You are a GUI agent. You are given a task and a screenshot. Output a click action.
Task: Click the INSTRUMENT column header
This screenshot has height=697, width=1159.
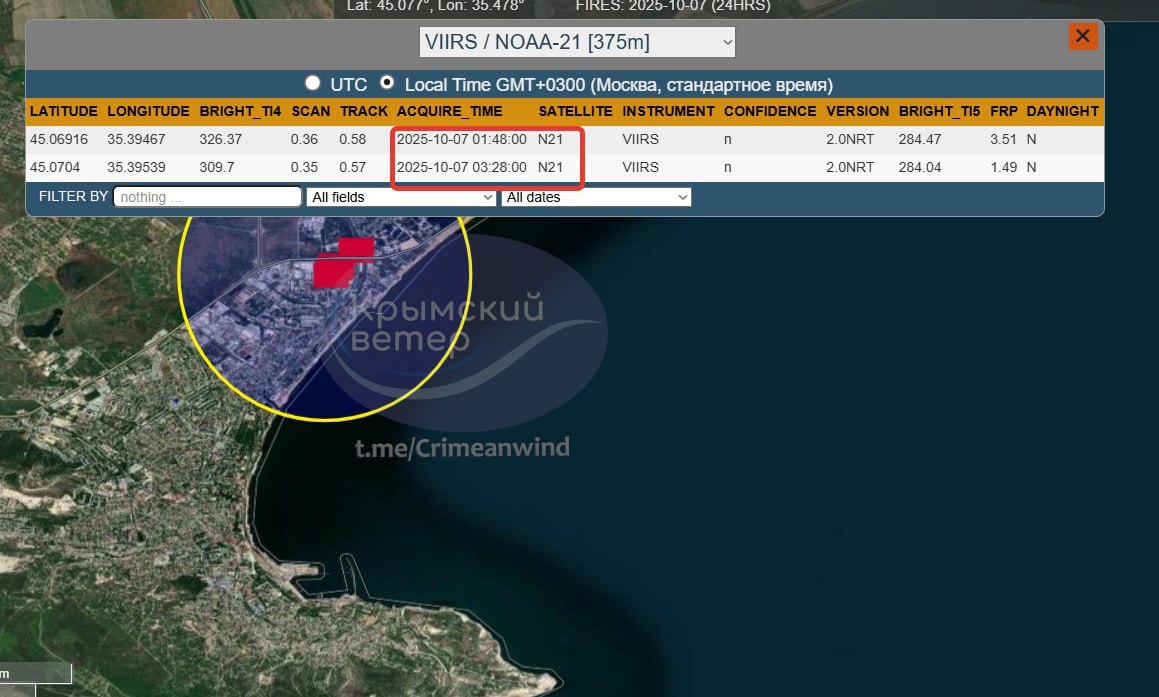tap(668, 111)
